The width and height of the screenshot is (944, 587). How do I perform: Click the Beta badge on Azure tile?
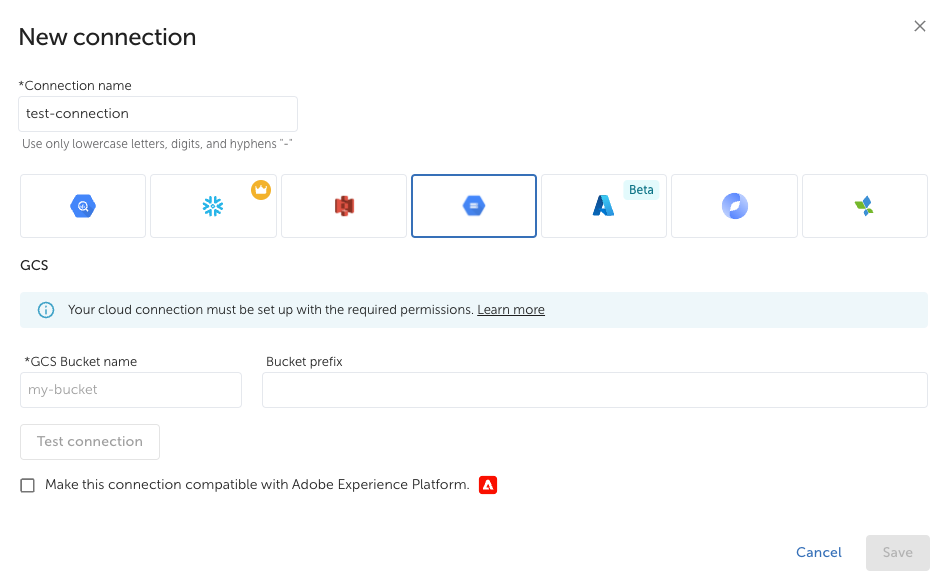click(641, 190)
